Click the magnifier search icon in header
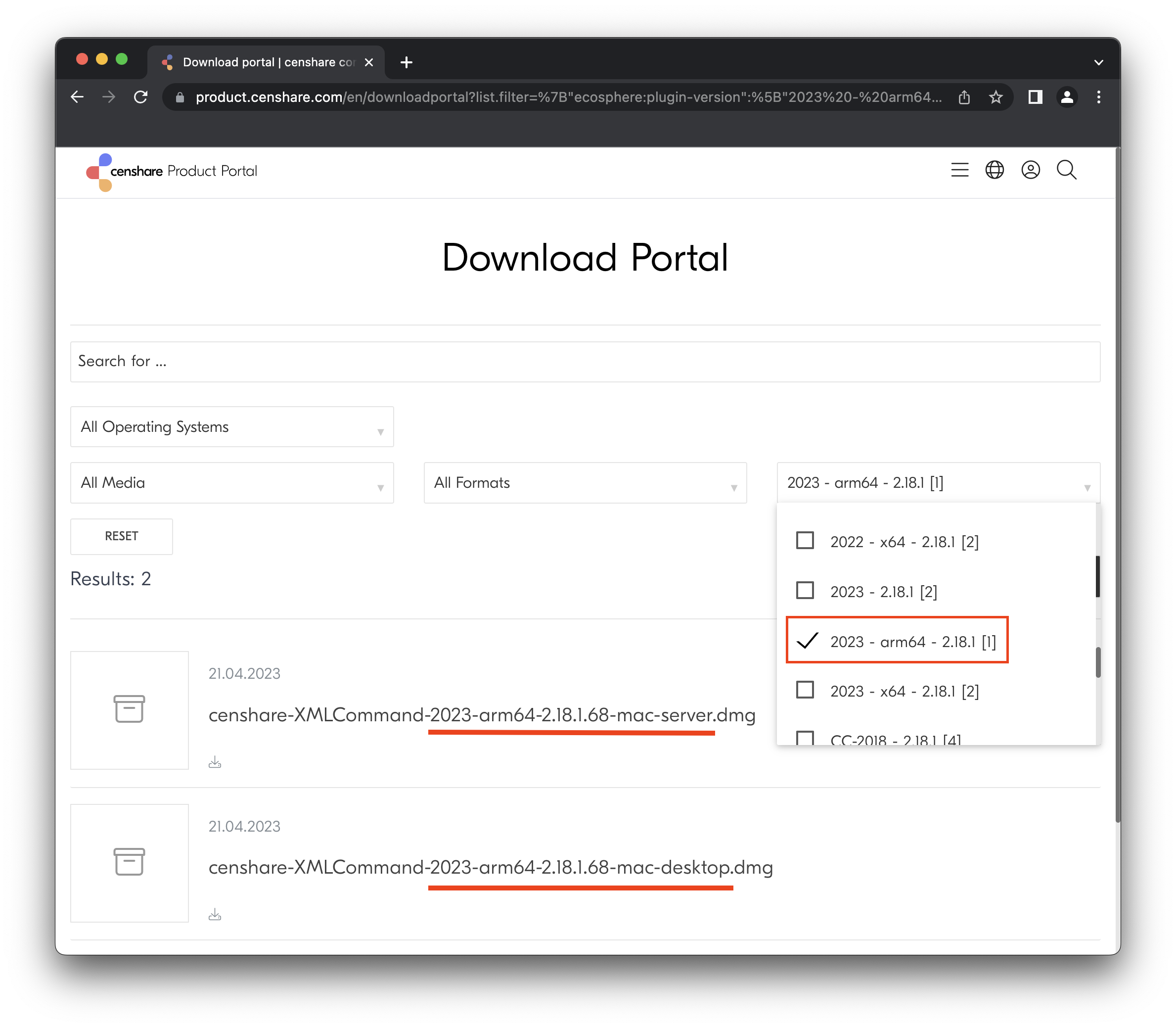The height and width of the screenshot is (1028, 1176). (x=1066, y=170)
